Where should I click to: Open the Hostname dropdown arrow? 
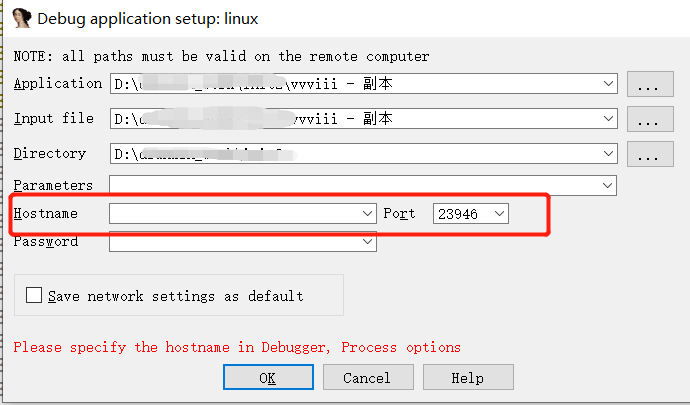tap(368, 214)
